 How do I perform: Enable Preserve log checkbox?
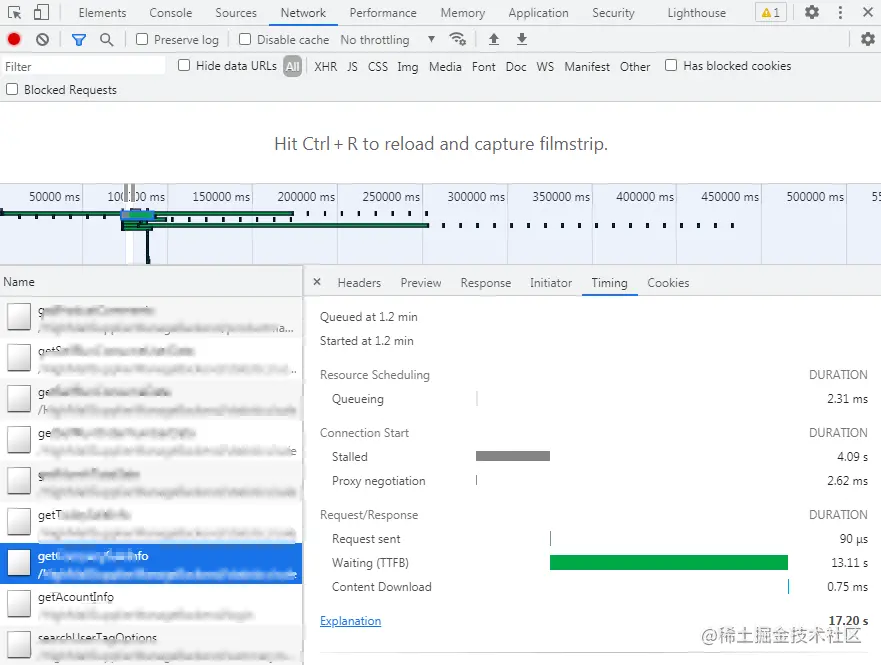142,39
